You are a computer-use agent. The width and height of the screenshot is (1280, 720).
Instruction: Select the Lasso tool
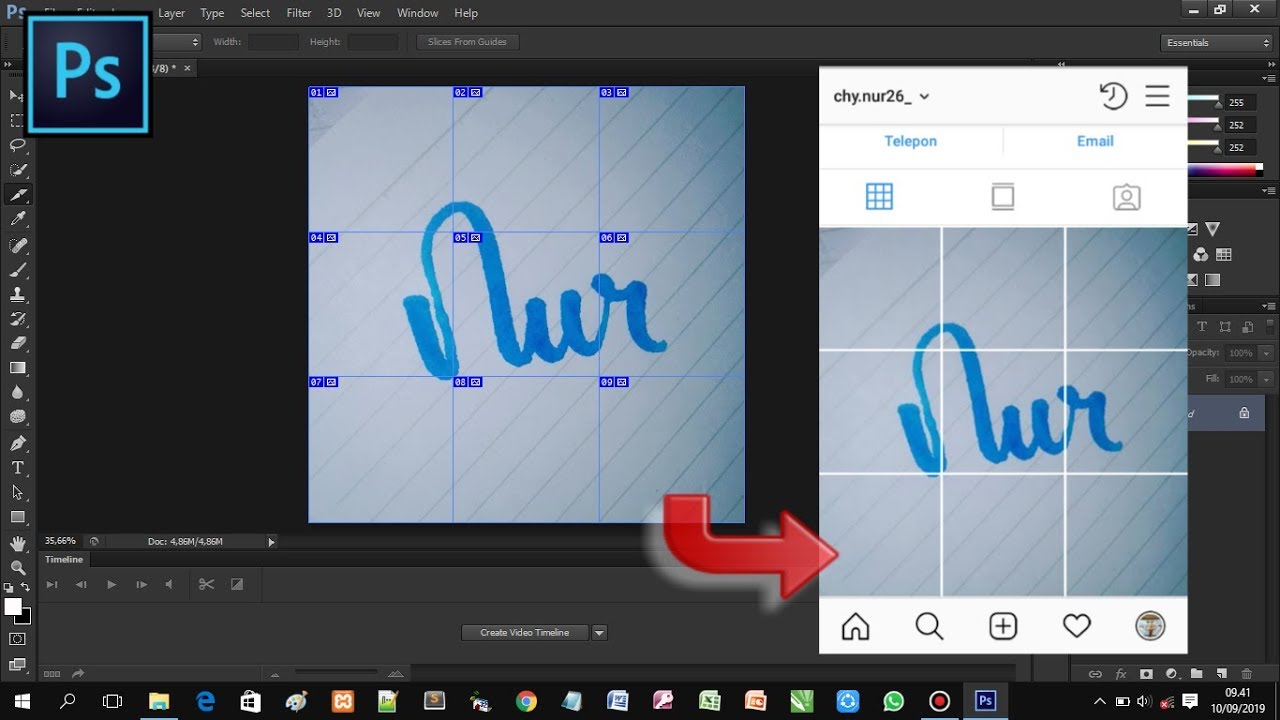17,145
